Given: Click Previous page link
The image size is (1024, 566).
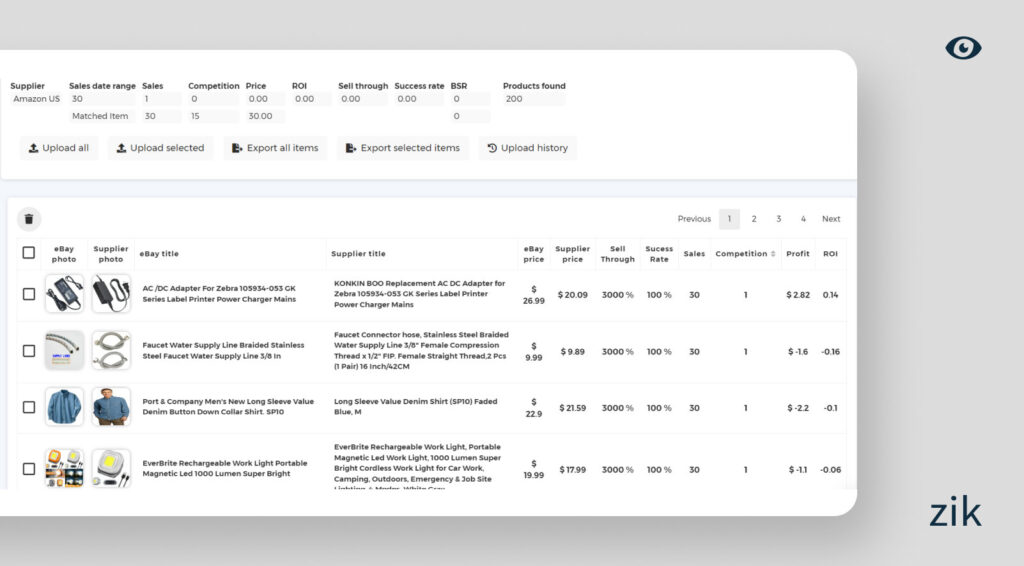Looking at the screenshot, I should [x=694, y=219].
